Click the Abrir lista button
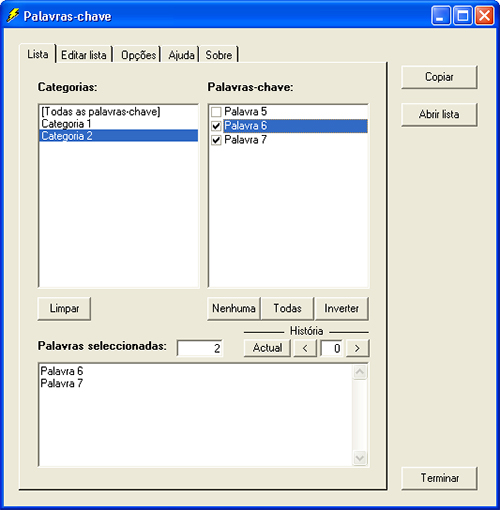Image resolution: width=500 pixels, height=510 pixels. pos(439,114)
